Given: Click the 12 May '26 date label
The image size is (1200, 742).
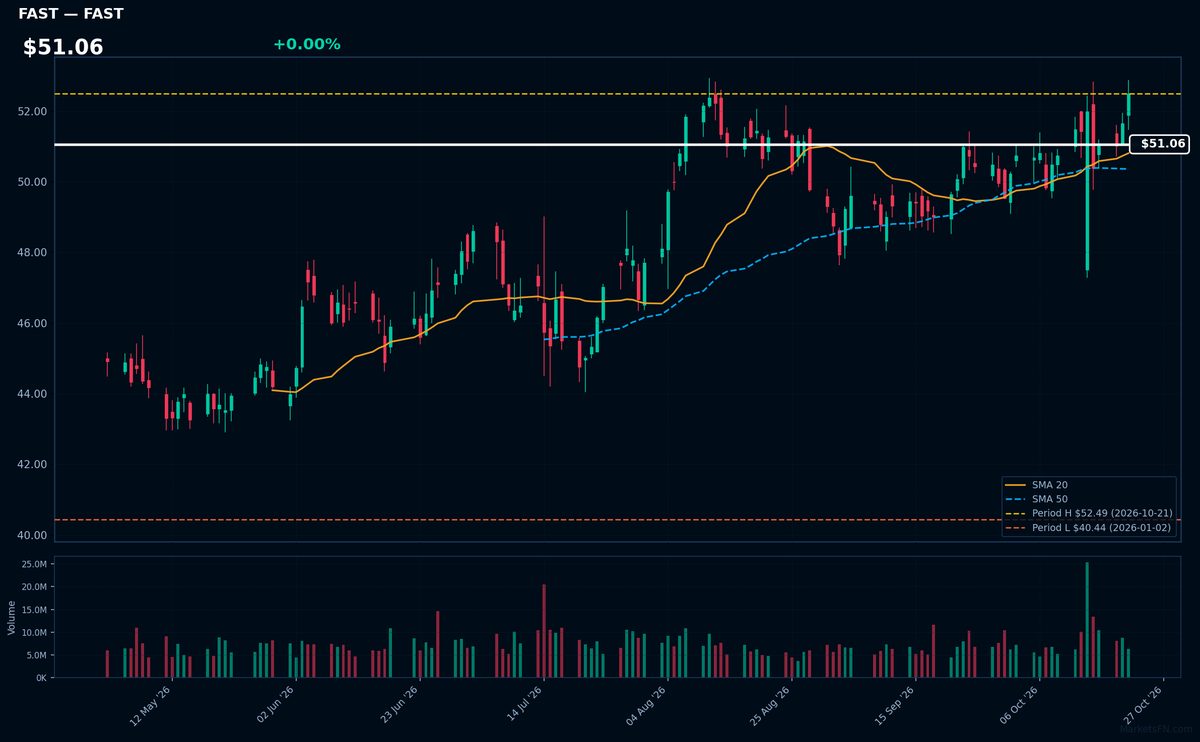Looking at the screenshot, I should coord(151,707).
